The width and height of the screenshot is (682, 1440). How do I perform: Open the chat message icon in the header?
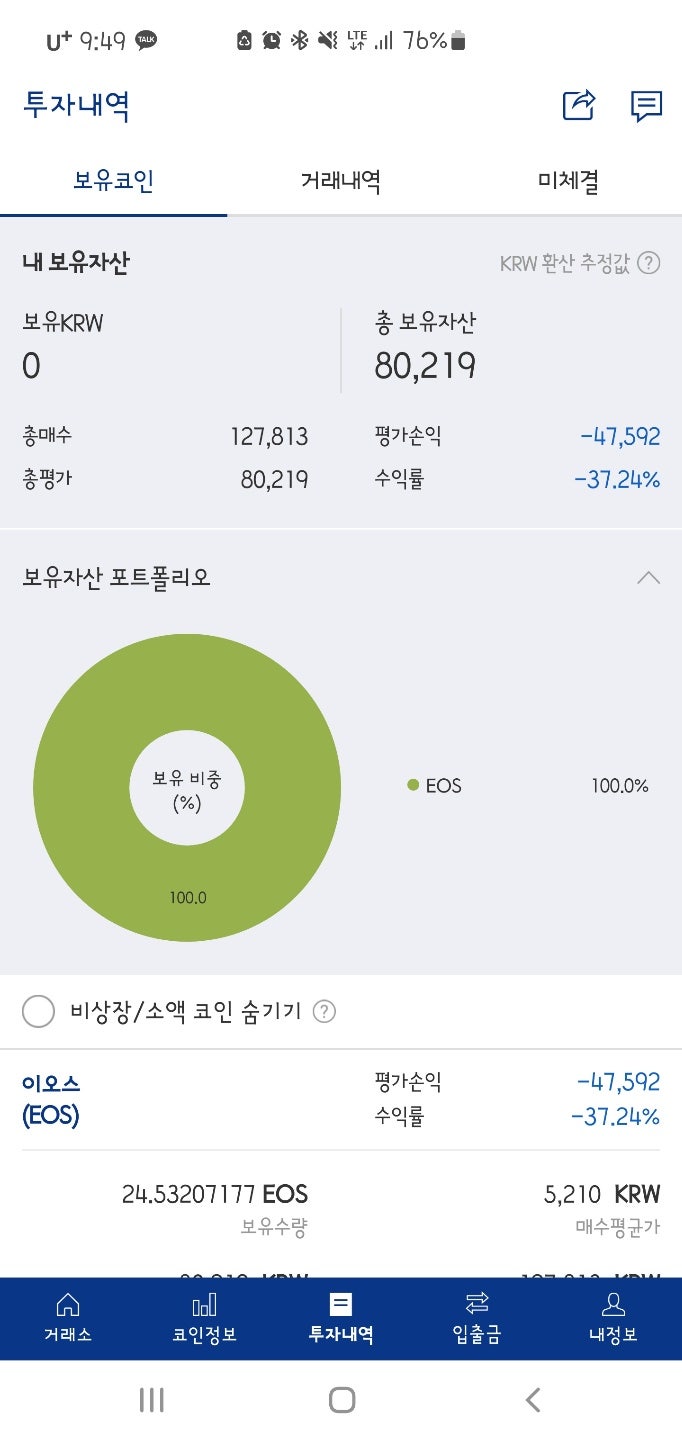(x=647, y=105)
